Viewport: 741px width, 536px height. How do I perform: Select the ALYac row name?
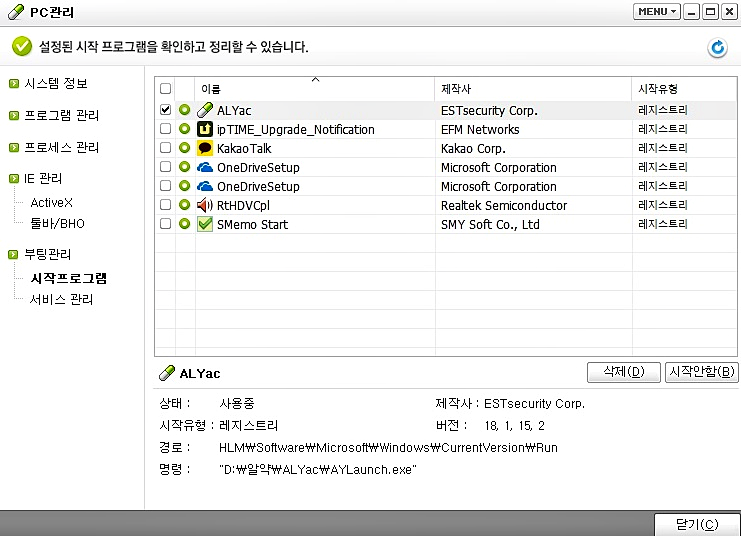[x=234, y=111]
